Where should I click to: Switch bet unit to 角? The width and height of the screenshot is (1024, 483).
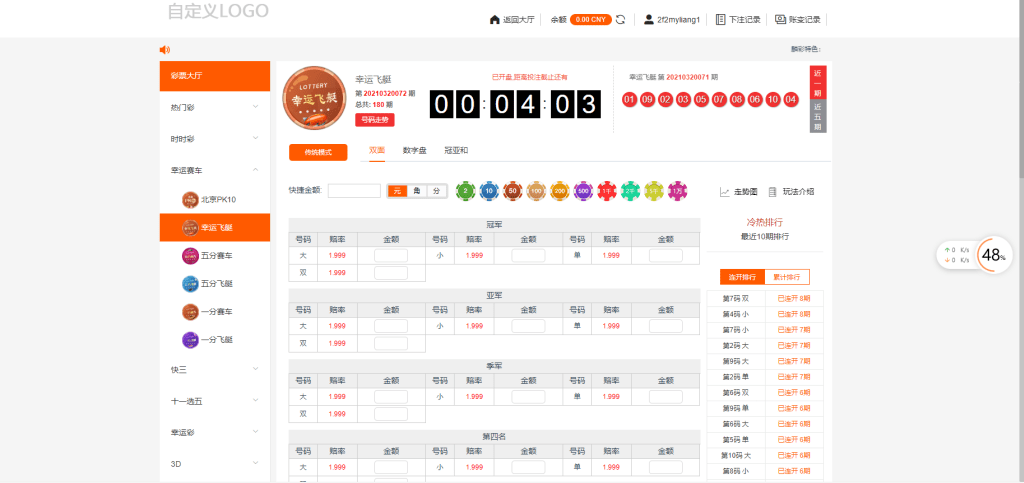417,191
